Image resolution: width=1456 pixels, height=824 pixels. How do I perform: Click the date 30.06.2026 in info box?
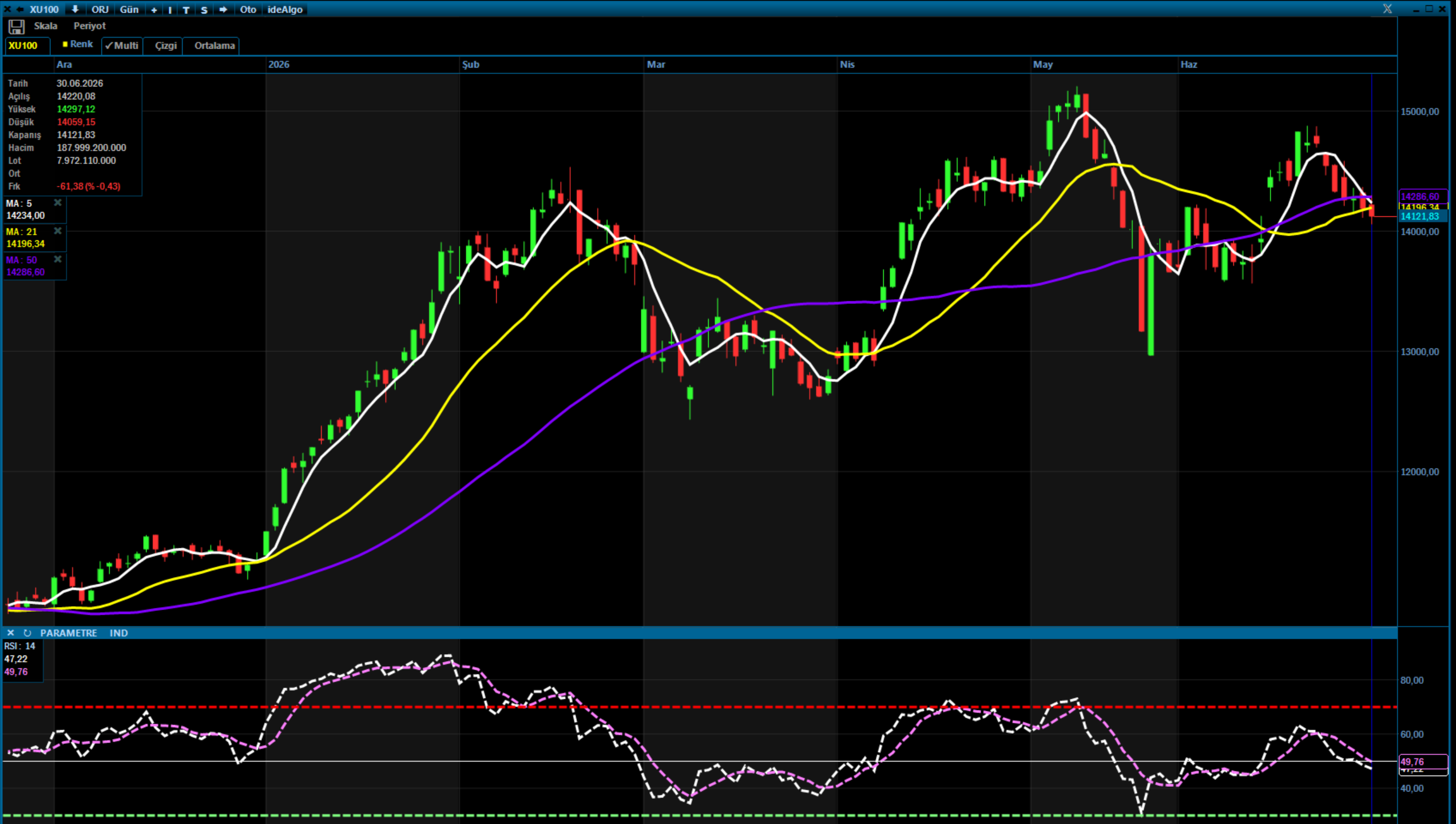(x=80, y=83)
